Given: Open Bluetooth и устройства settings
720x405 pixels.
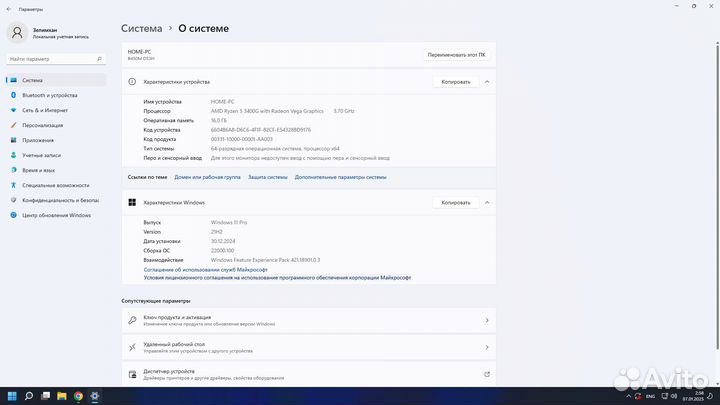Looking at the screenshot, I should (49, 95).
